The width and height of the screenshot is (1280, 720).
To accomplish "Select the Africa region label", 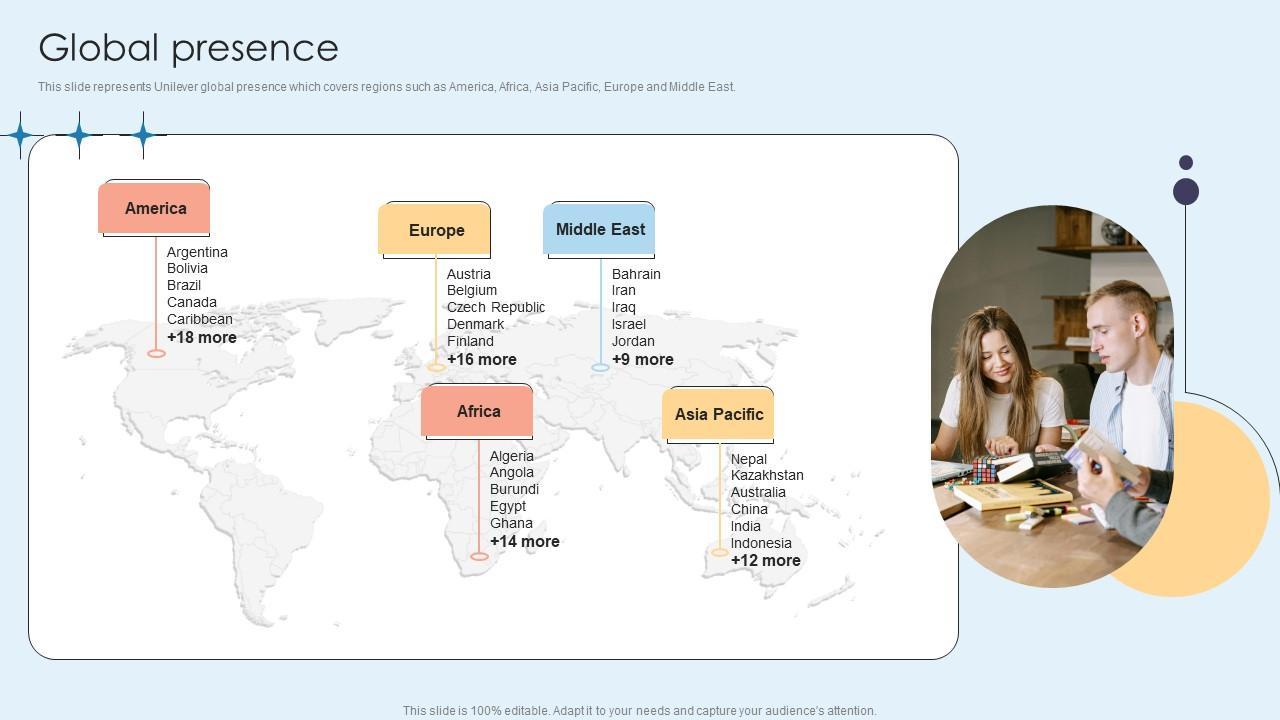I will 478,411.
